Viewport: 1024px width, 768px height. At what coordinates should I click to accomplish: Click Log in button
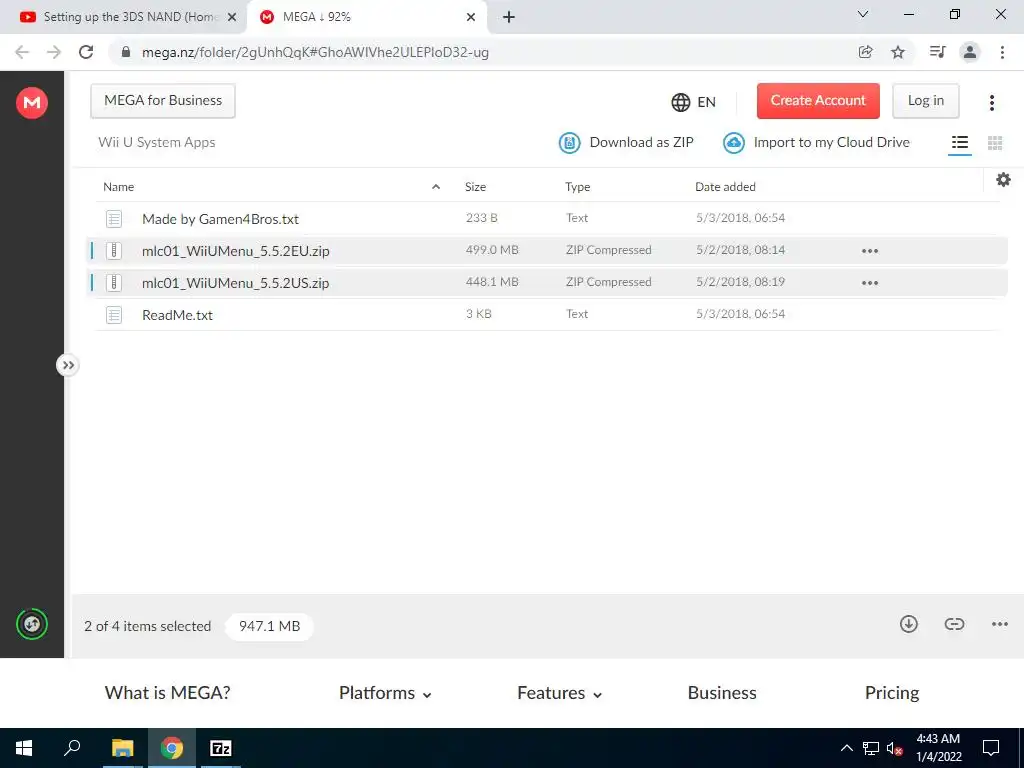[925, 101]
